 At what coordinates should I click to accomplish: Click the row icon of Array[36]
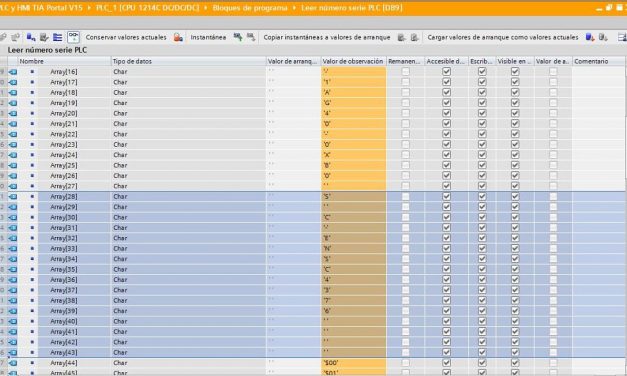(x=13, y=280)
